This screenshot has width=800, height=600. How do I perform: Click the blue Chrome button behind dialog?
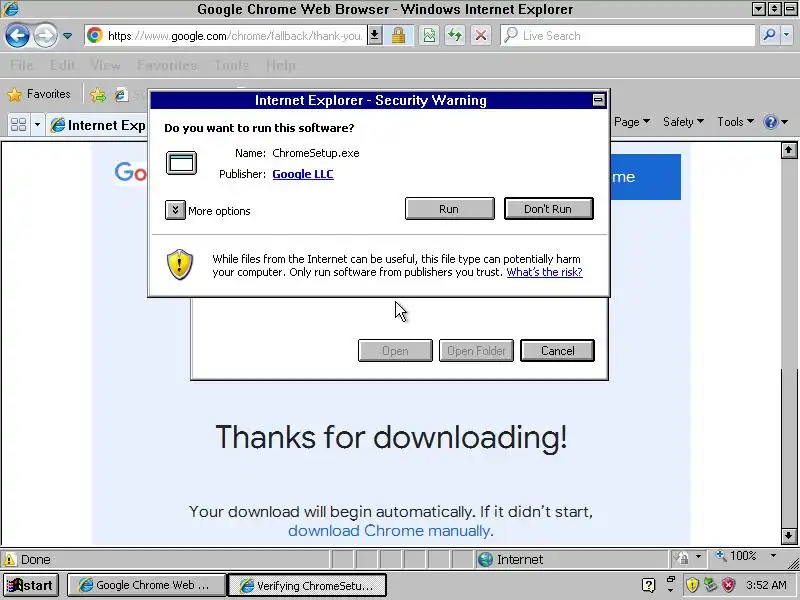coord(645,177)
